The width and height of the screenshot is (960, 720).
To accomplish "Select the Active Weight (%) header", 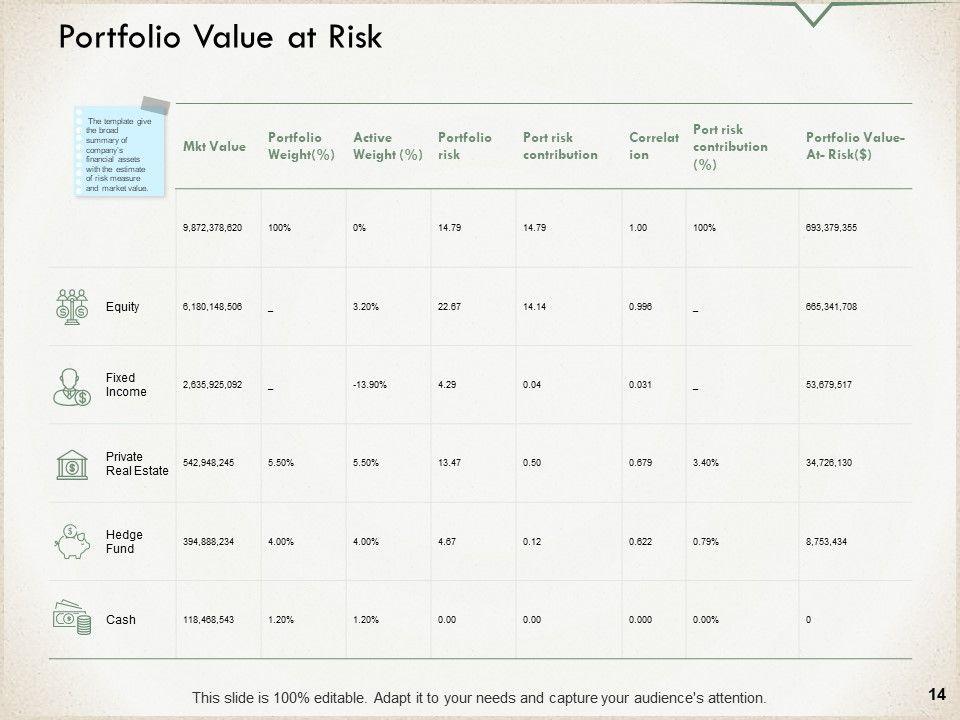I will pyautogui.click(x=387, y=146).
